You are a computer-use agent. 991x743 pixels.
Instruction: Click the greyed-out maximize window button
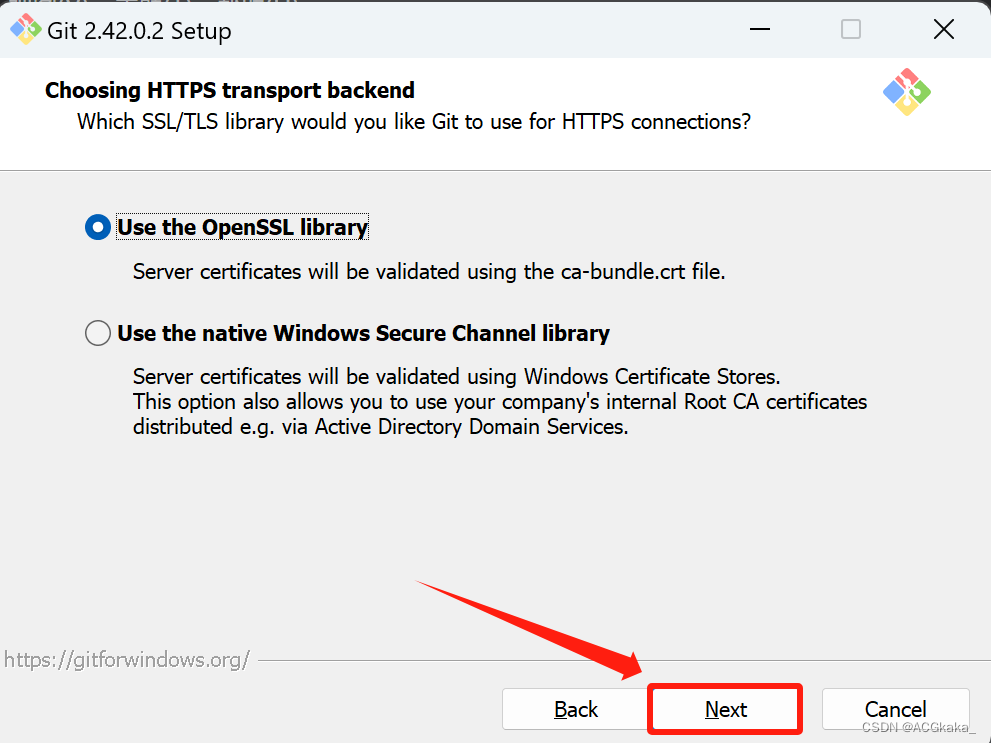click(851, 30)
